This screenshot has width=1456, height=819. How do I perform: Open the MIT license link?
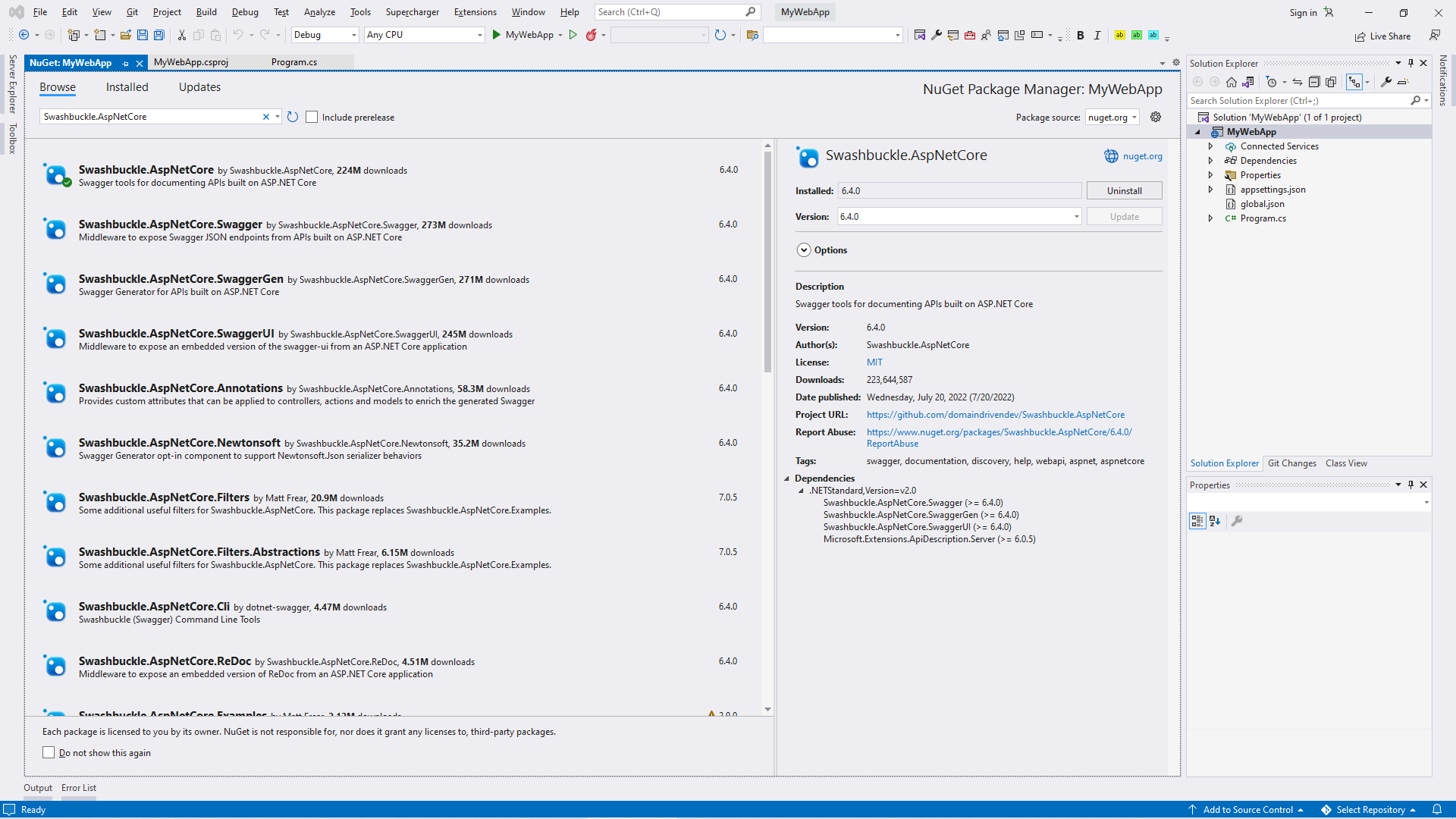(874, 362)
